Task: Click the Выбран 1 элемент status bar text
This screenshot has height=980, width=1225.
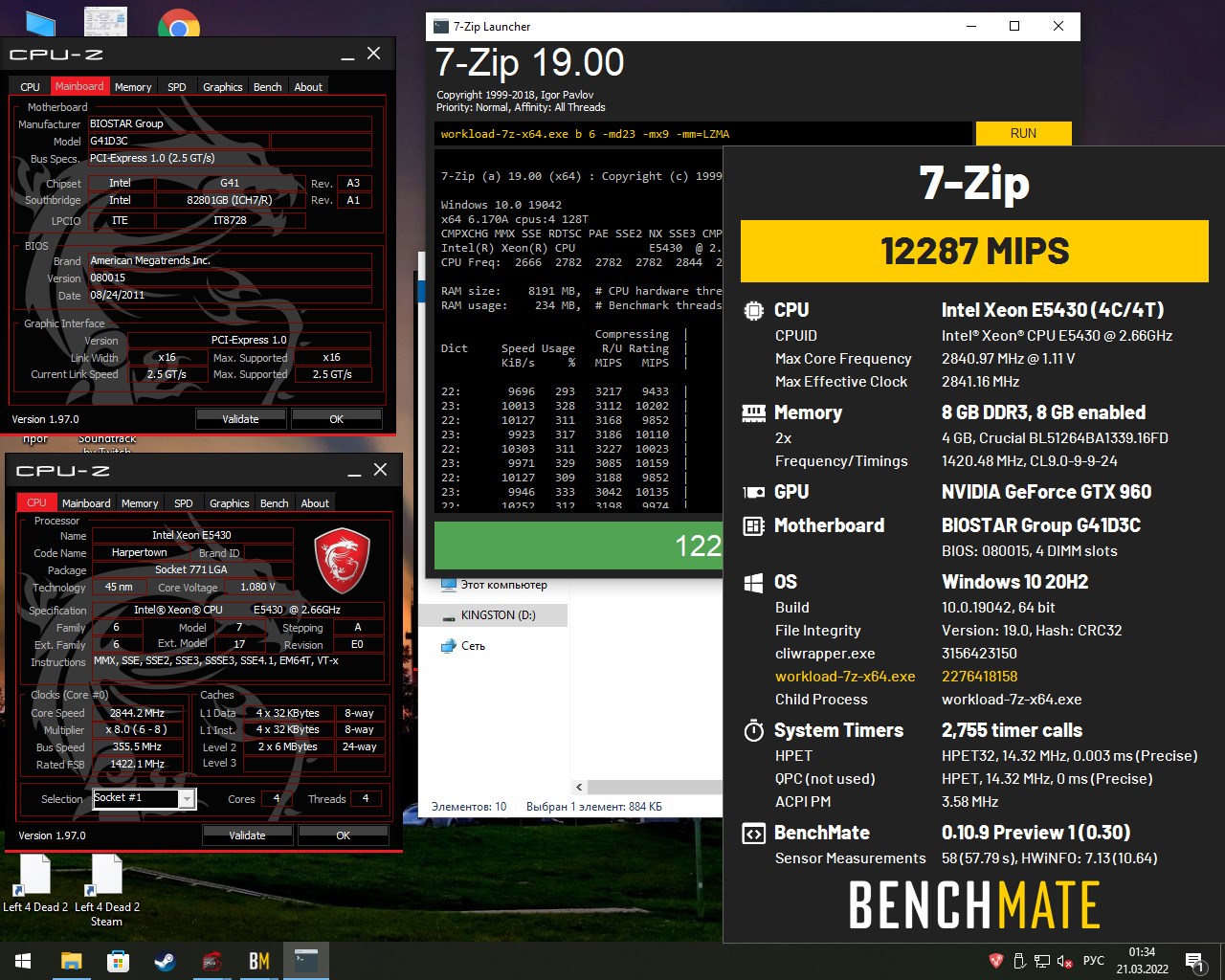Action: point(593,807)
